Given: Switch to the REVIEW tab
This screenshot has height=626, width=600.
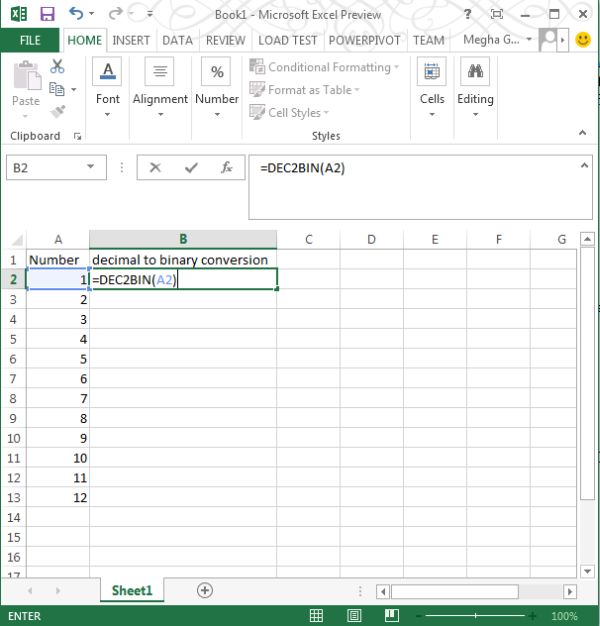Looking at the screenshot, I should coord(226,40).
